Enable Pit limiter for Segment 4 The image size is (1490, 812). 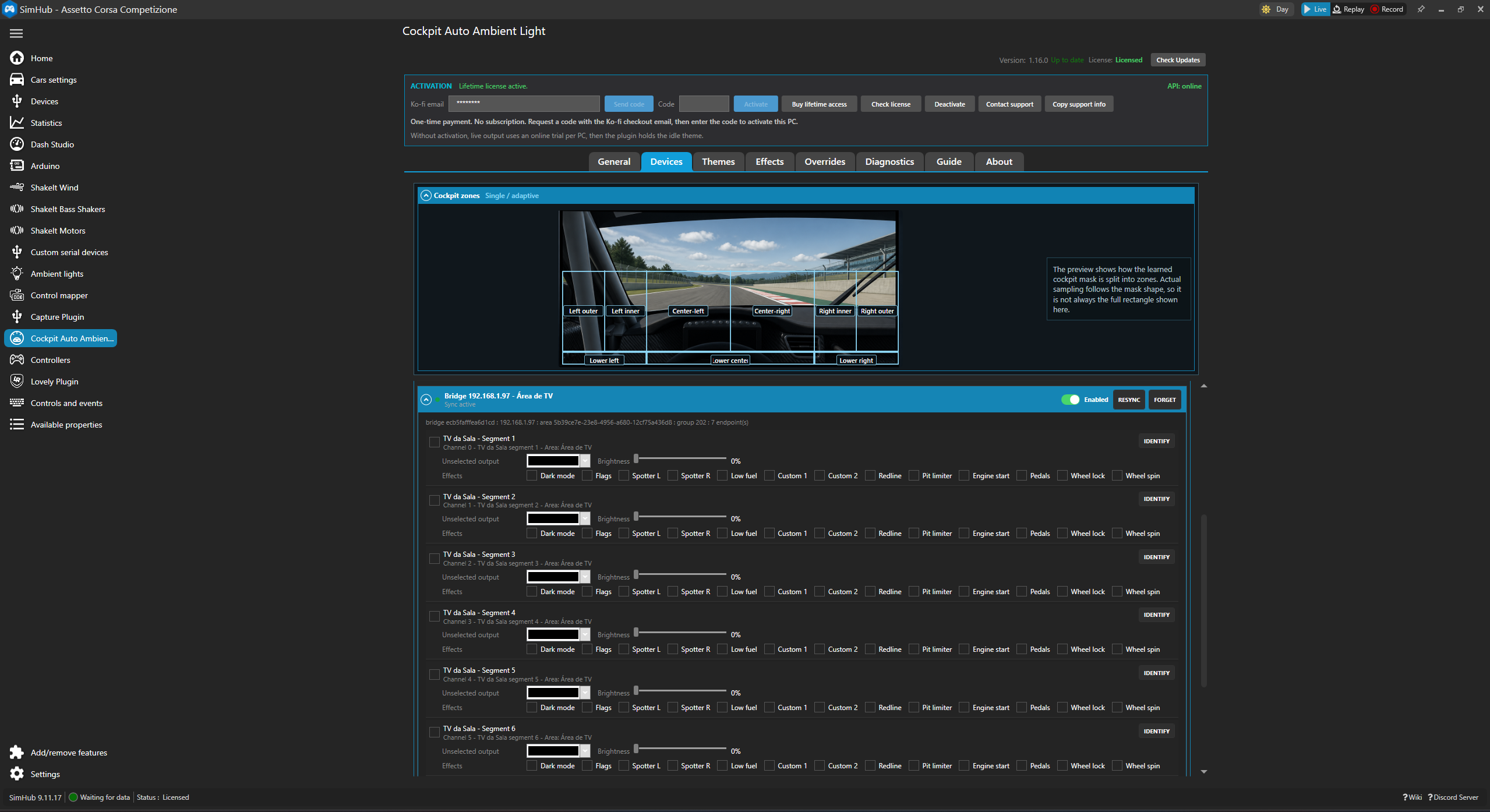914,649
